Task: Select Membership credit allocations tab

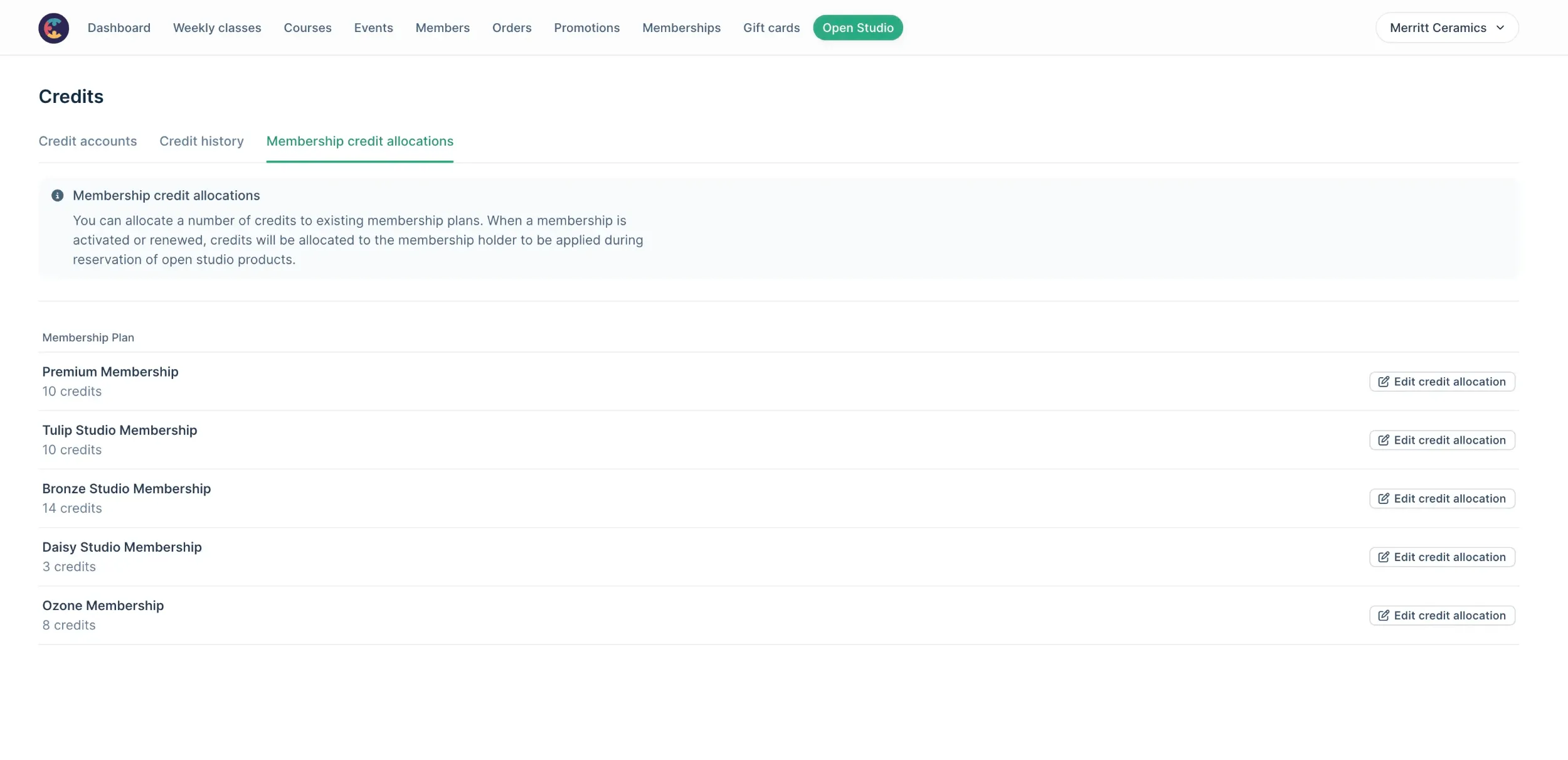Action: (359, 141)
